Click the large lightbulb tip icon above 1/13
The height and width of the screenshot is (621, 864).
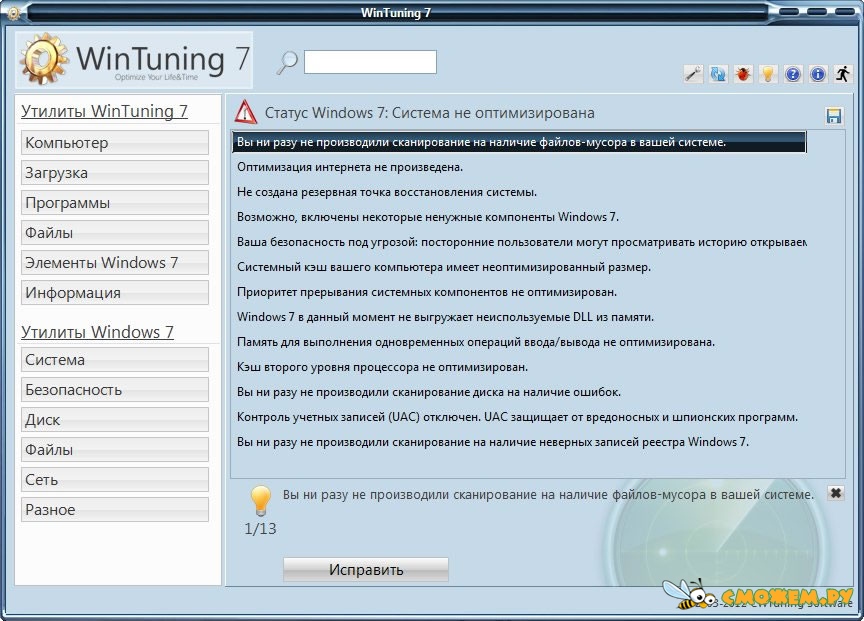coord(260,500)
